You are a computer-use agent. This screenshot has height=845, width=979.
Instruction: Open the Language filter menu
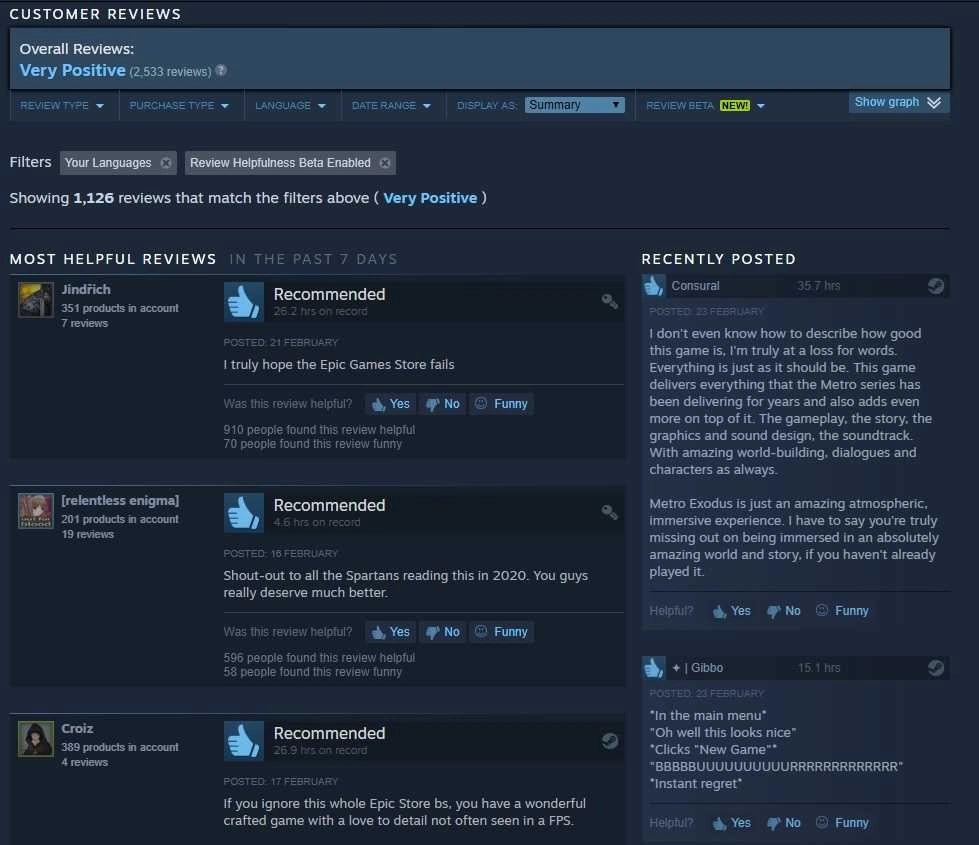point(290,106)
